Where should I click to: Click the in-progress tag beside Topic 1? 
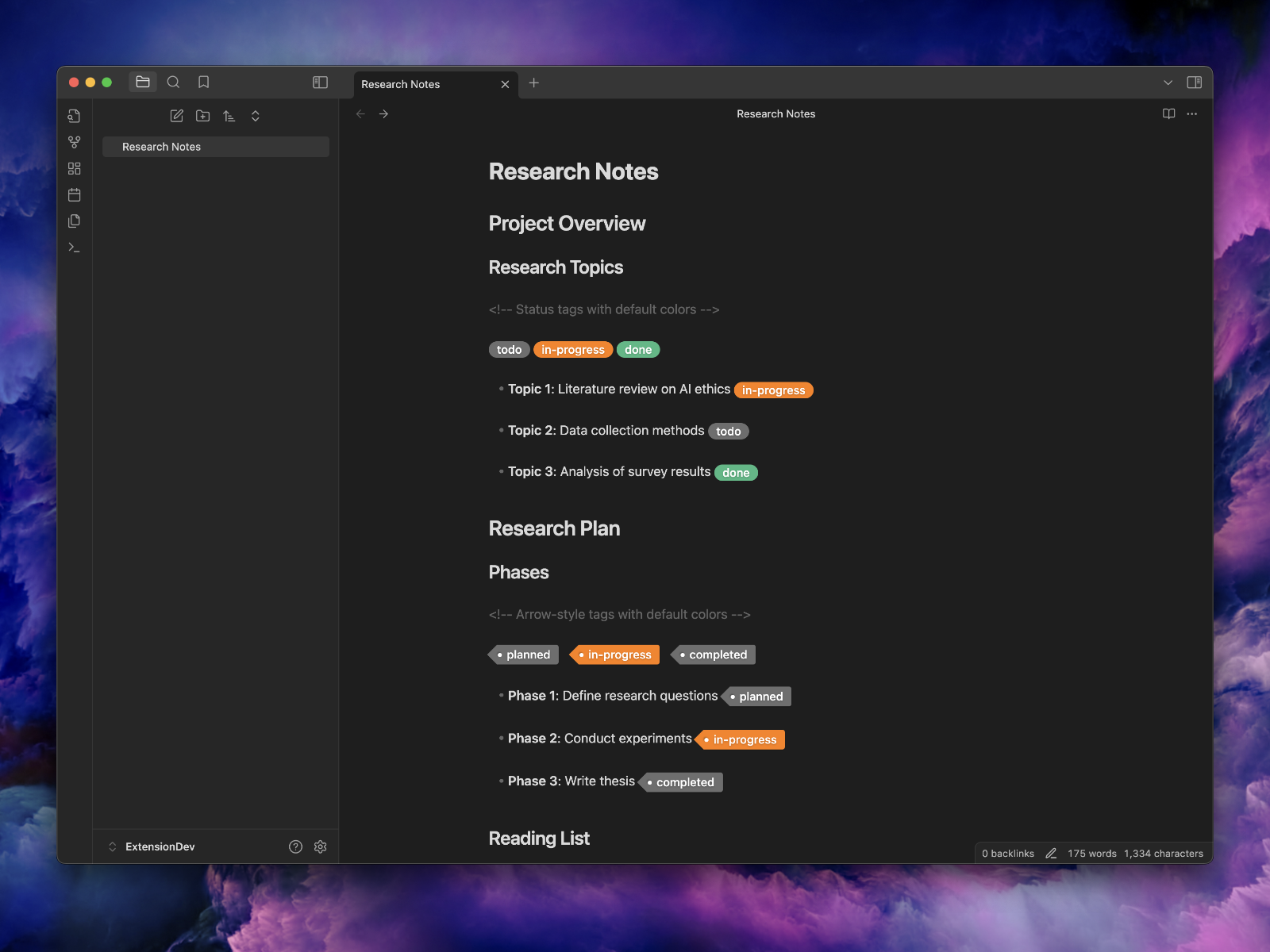click(x=774, y=390)
